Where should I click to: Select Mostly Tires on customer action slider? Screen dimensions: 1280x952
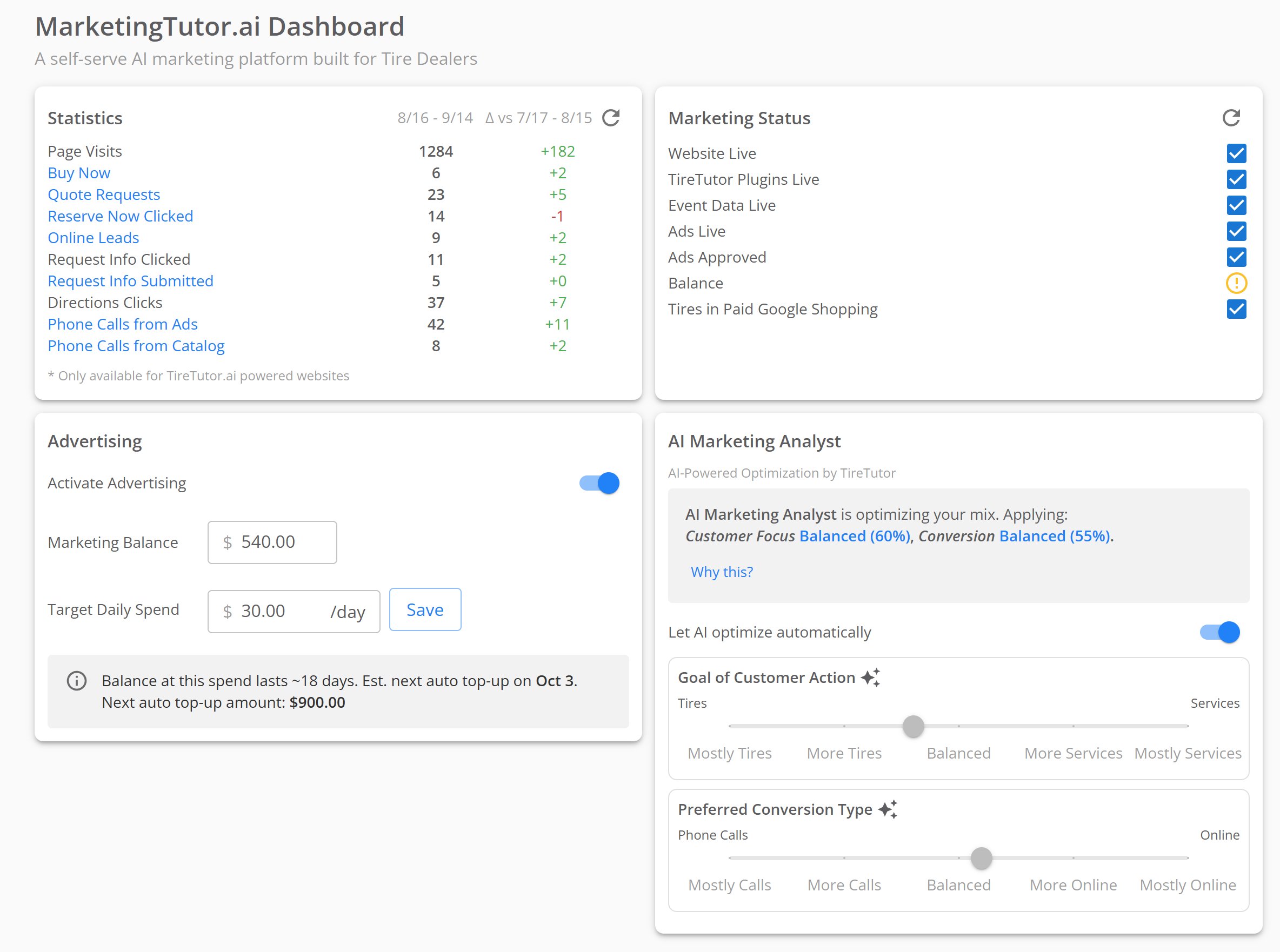(x=729, y=753)
